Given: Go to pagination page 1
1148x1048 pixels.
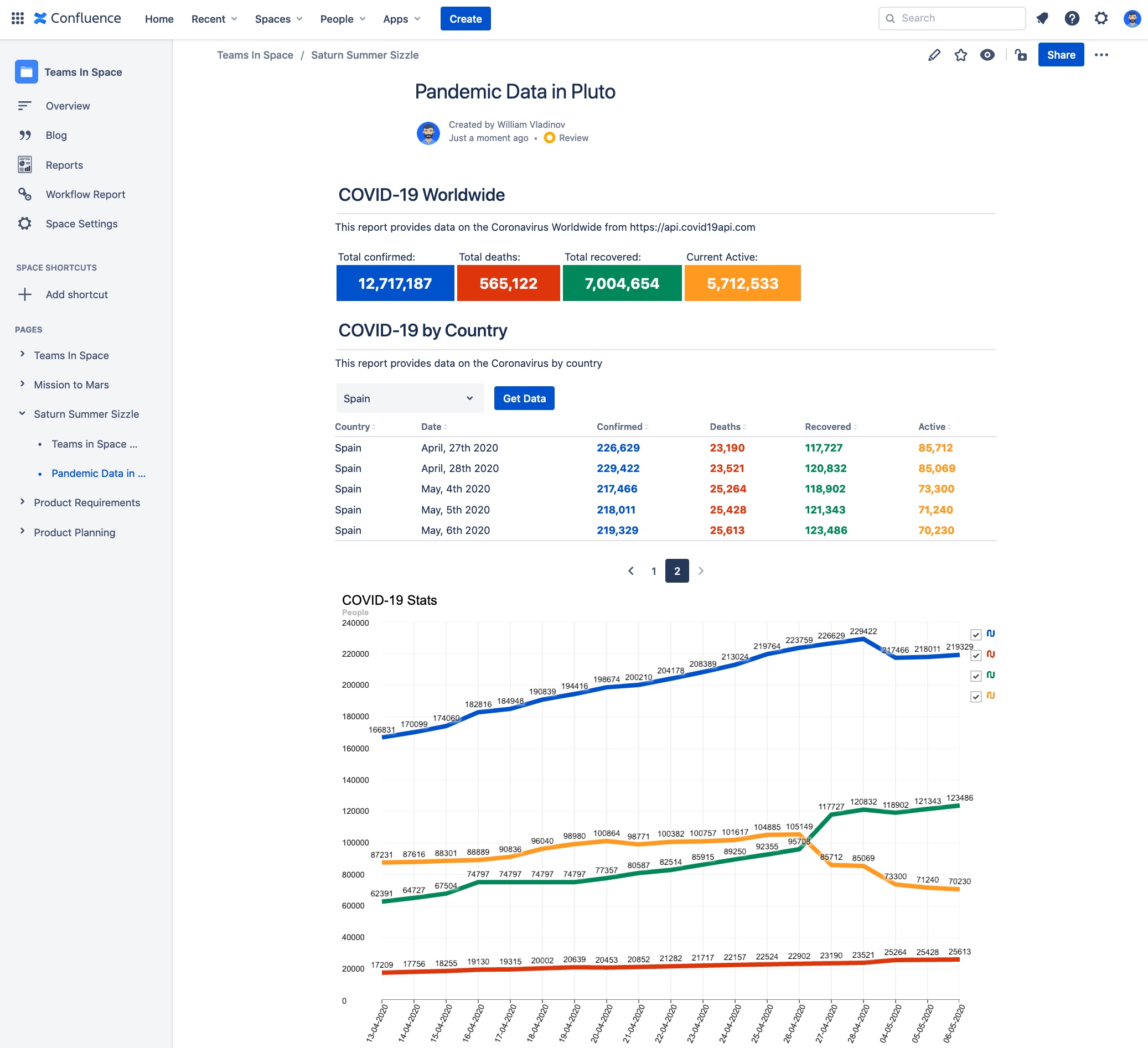Looking at the screenshot, I should [654, 571].
